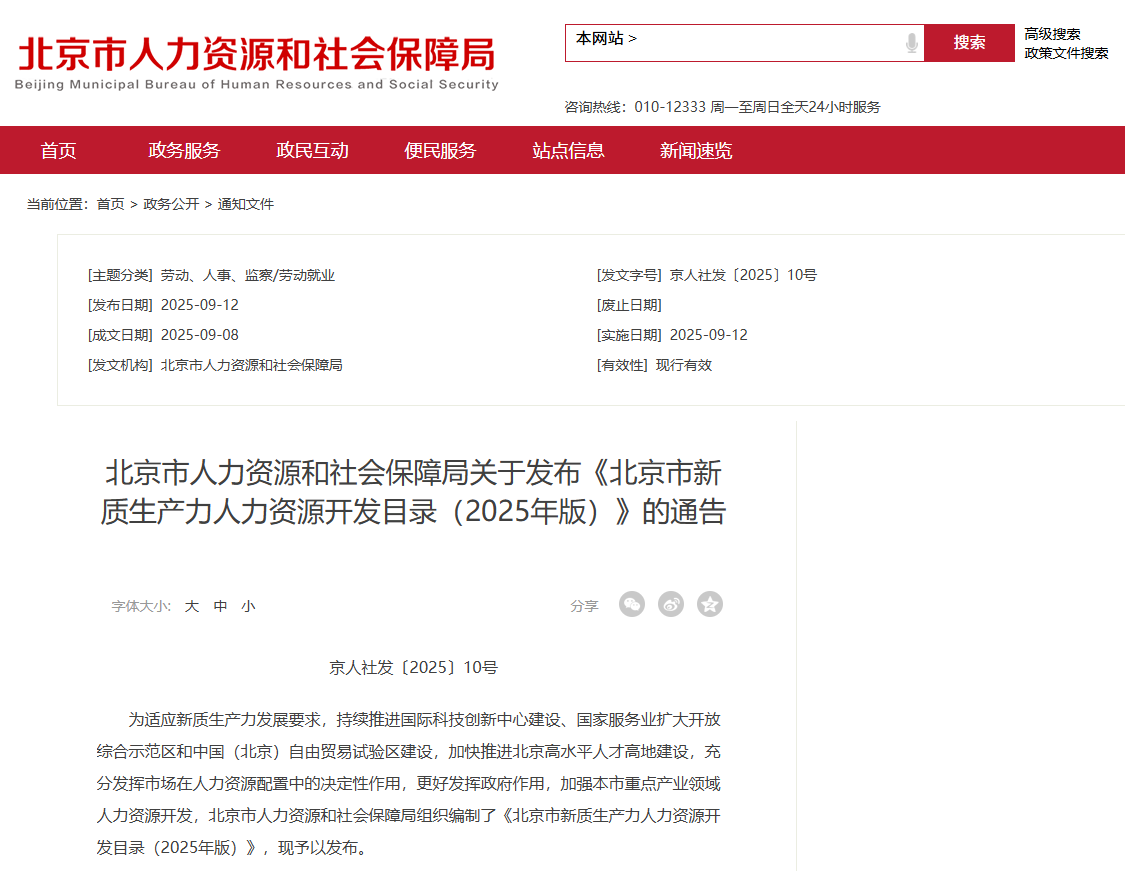
Task: Set font size to 大 (large)
Action: (192, 606)
